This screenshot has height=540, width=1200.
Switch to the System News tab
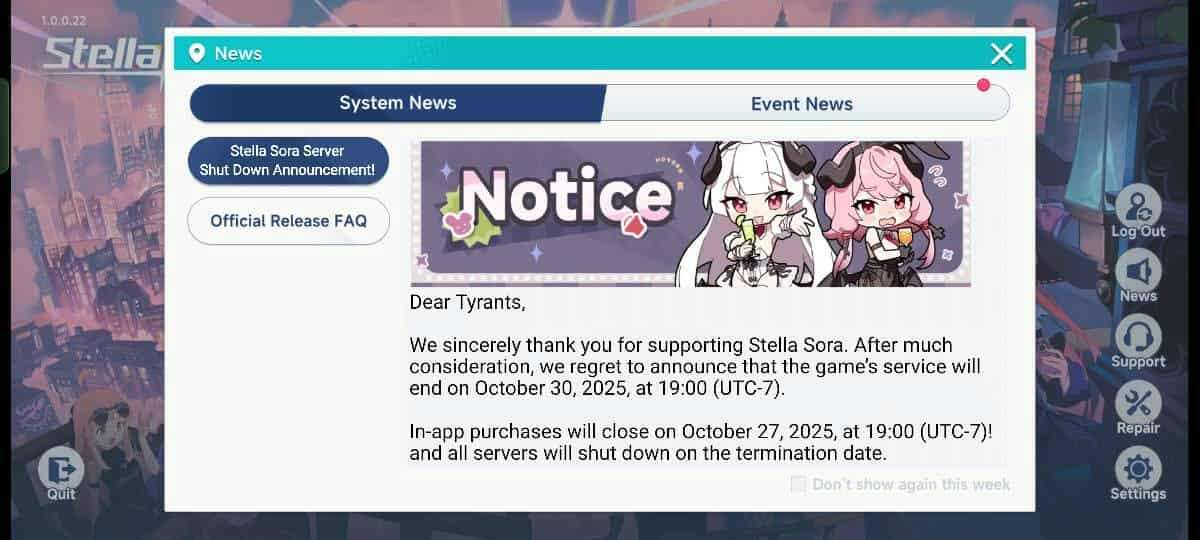tap(397, 103)
